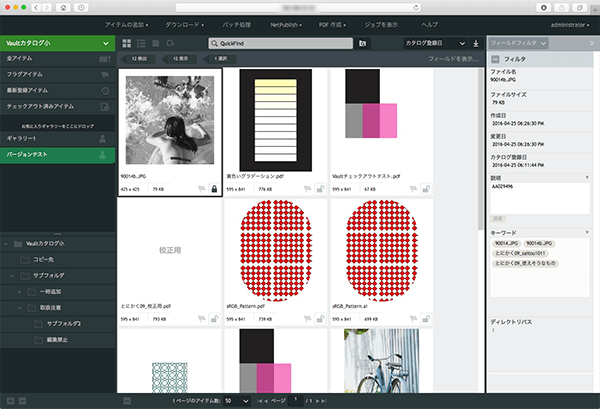The height and width of the screenshot is (409, 600).
Task: Collapse the Vaultカタログ小 folder tree node
Action: pos(6,244)
